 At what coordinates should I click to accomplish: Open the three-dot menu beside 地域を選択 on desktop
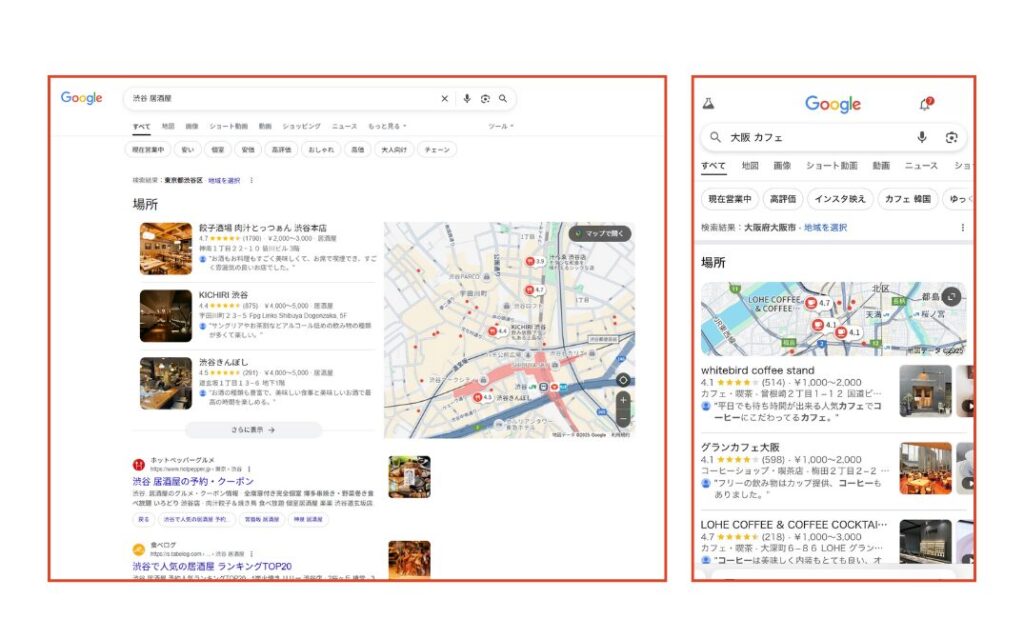251,180
